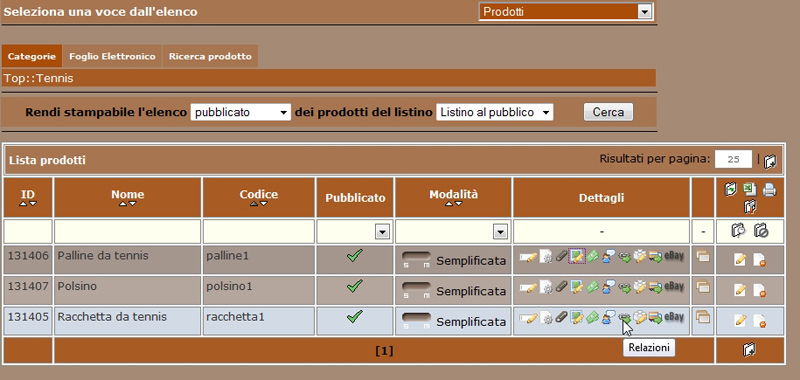Add new product icon in table footer
This screenshot has height=380, width=800.
point(749,349)
